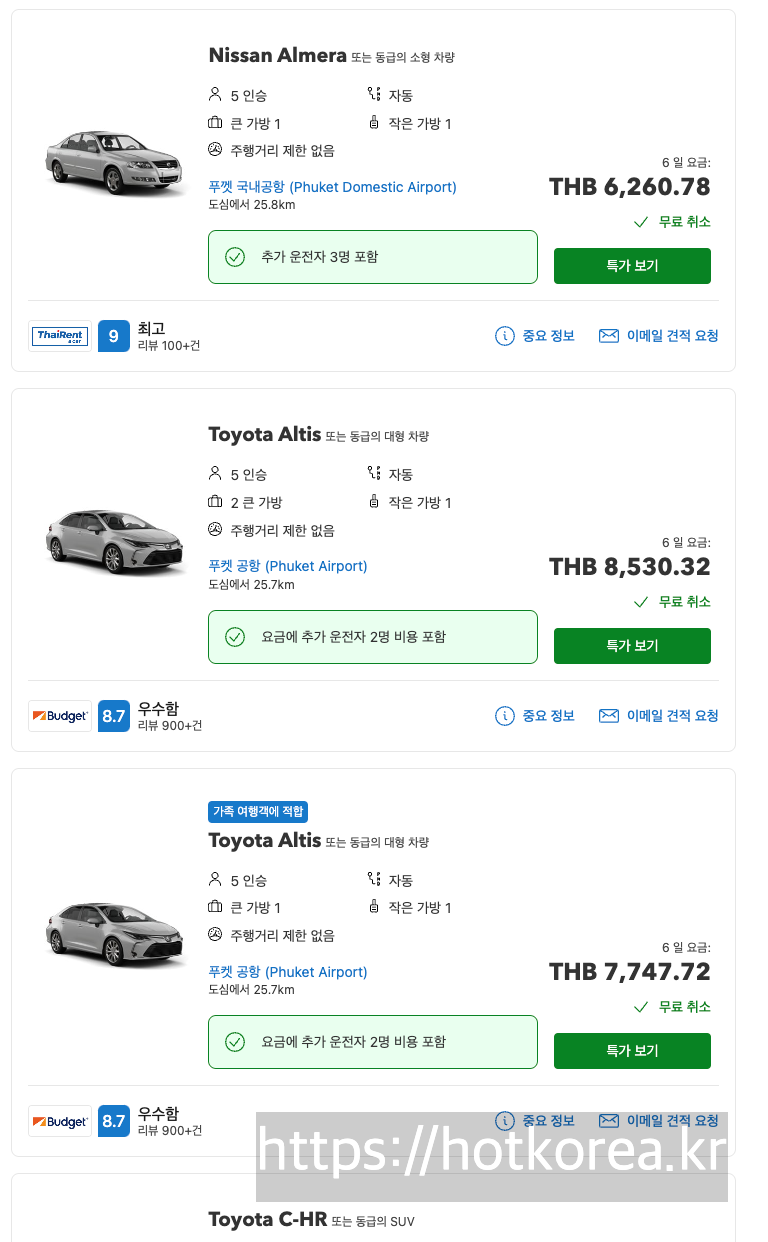The width and height of the screenshot is (768, 1242).
Task: Click the Toyota C-HR title
Action: click(268, 1220)
